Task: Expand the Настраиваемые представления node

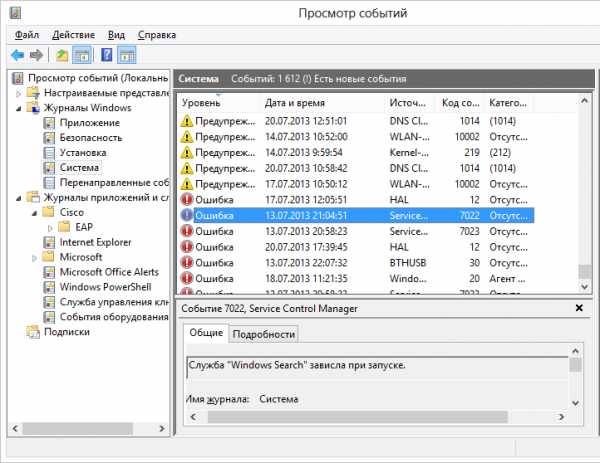Action: tap(19, 93)
